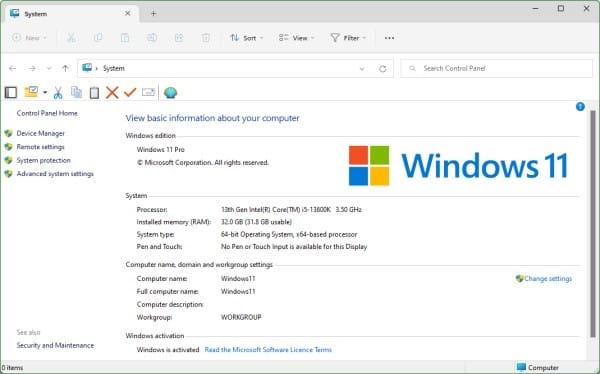Open Remote settings
The width and height of the screenshot is (600, 374).
click(40, 147)
